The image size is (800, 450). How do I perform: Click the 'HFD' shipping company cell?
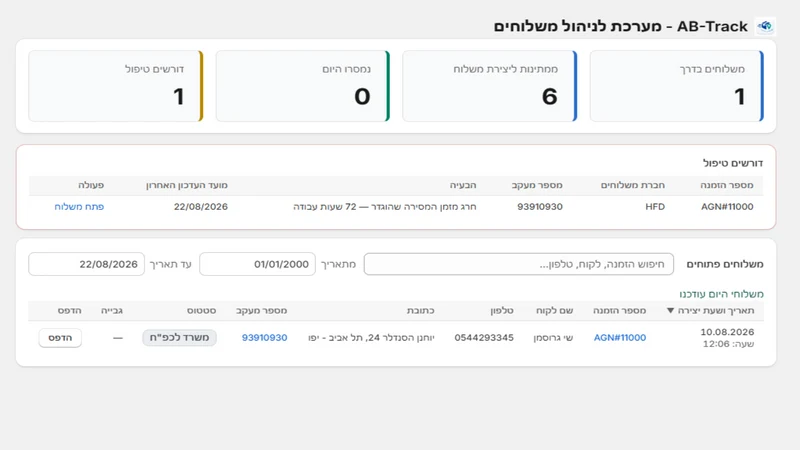click(x=655, y=207)
